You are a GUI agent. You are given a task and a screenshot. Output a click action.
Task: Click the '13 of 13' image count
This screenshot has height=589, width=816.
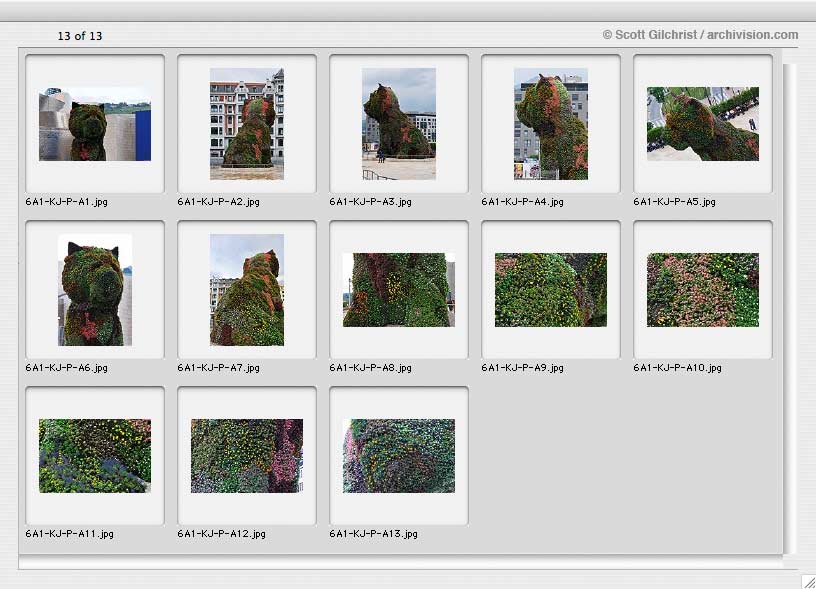pyautogui.click(x=80, y=36)
